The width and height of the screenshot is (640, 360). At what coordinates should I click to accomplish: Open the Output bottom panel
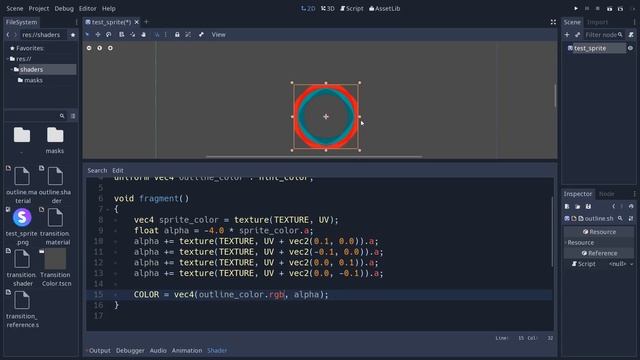point(100,350)
